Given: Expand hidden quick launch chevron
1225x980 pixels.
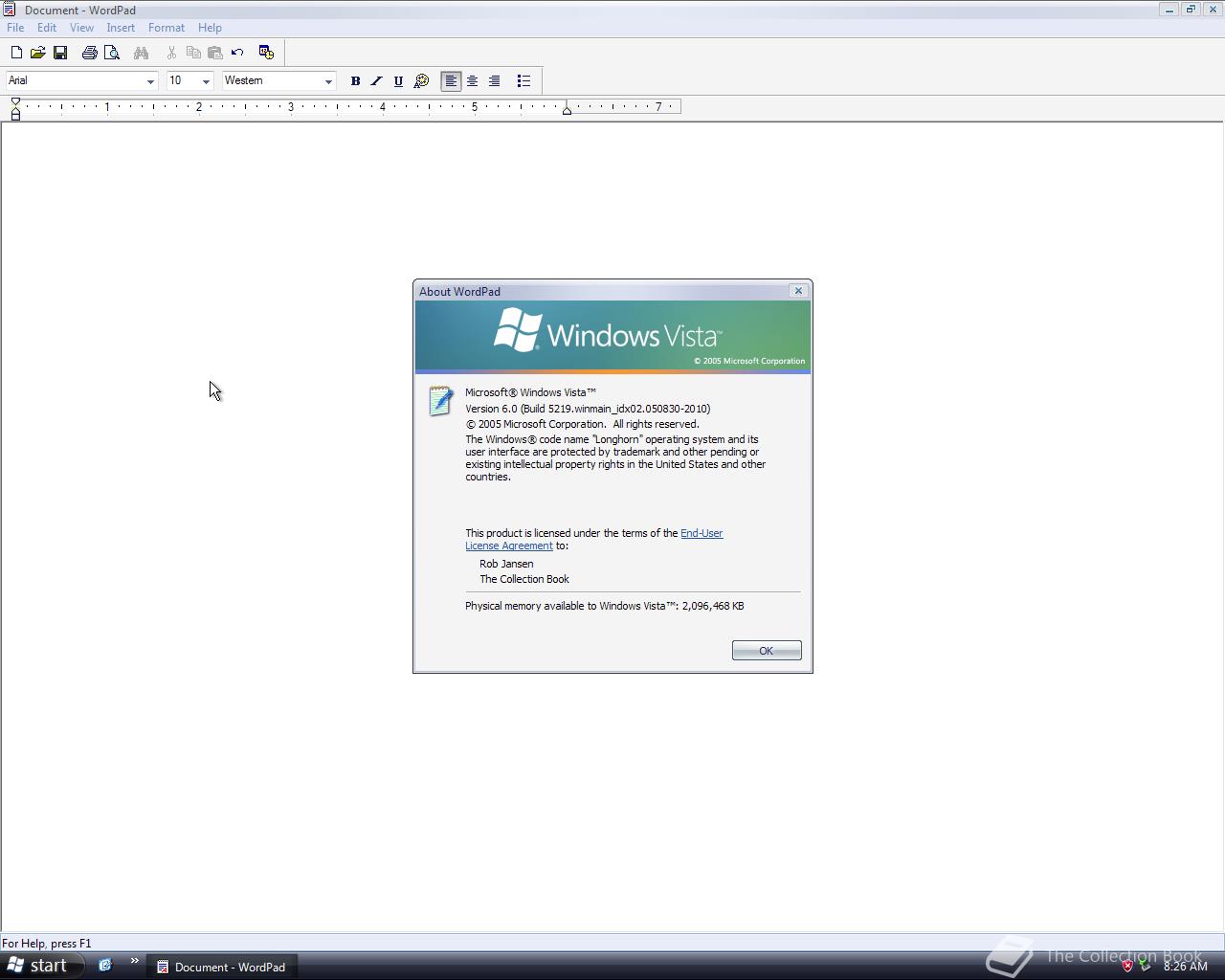Looking at the screenshot, I should (134, 961).
